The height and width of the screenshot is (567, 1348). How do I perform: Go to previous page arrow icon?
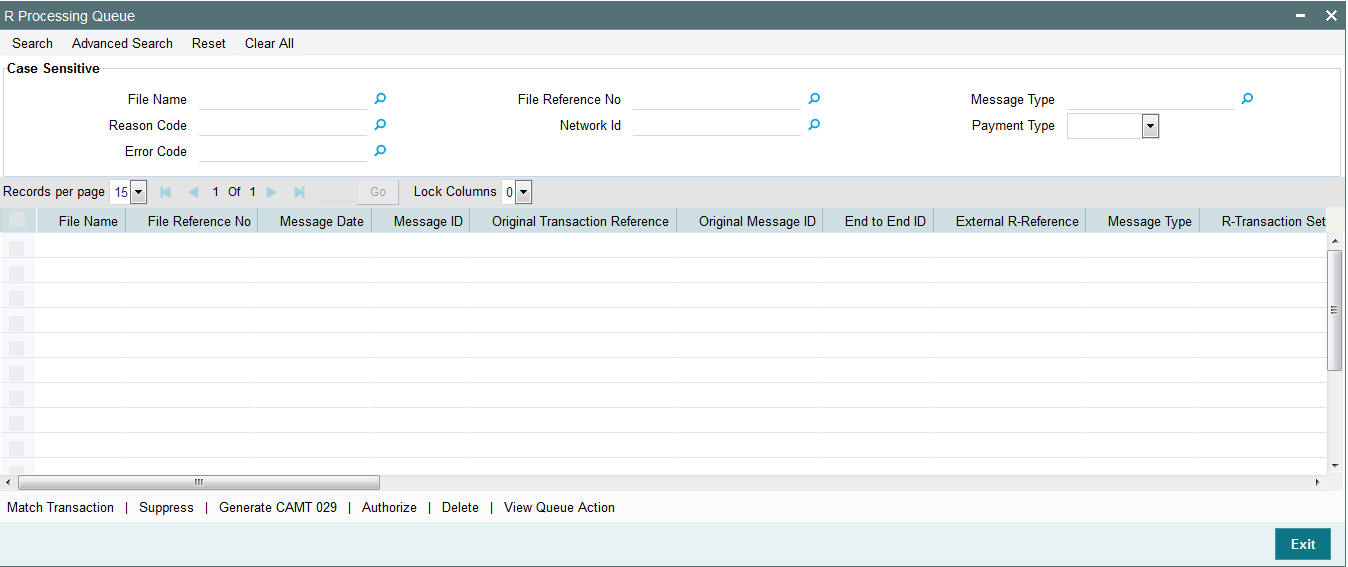point(194,192)
